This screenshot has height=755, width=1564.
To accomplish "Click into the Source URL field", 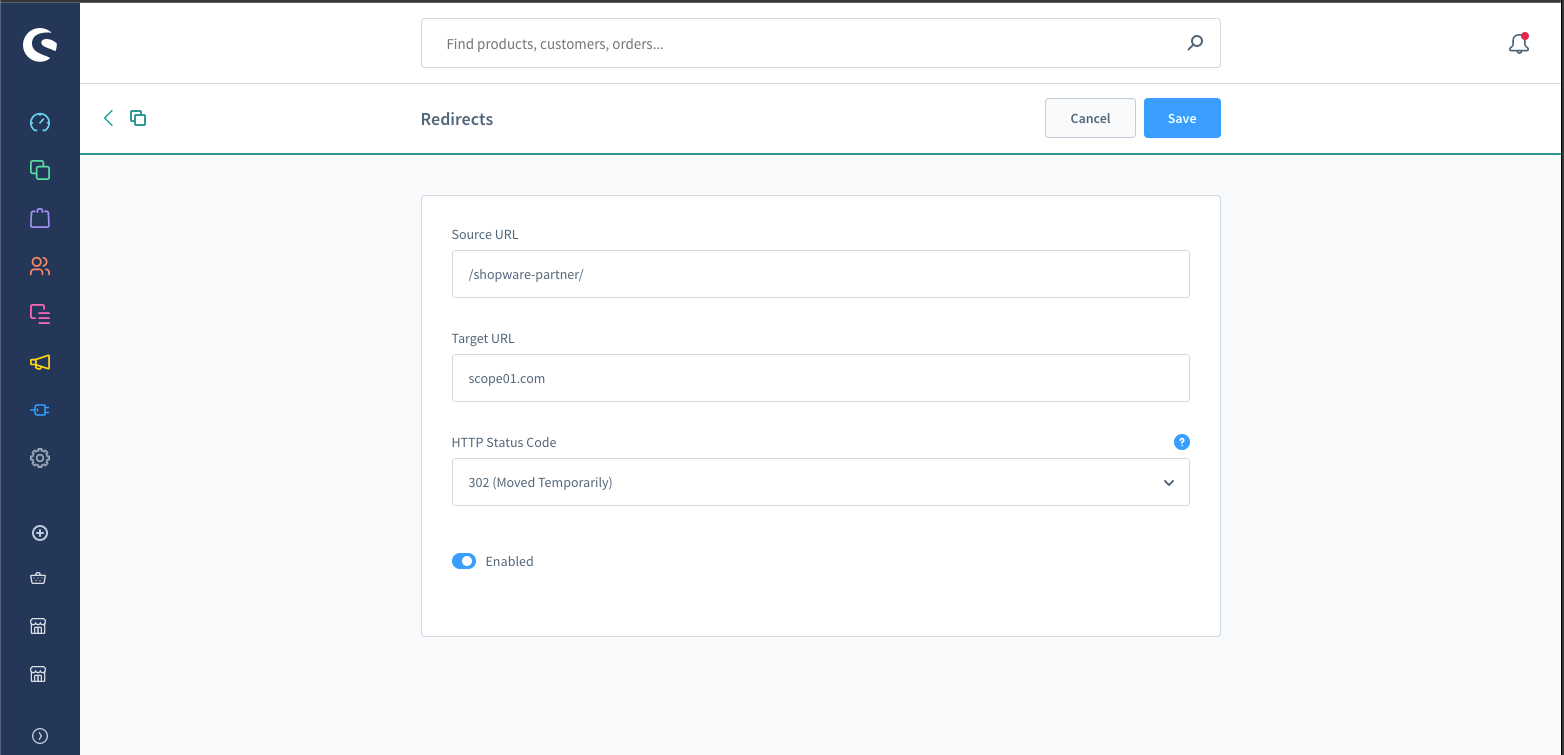I will coord(821,274).
